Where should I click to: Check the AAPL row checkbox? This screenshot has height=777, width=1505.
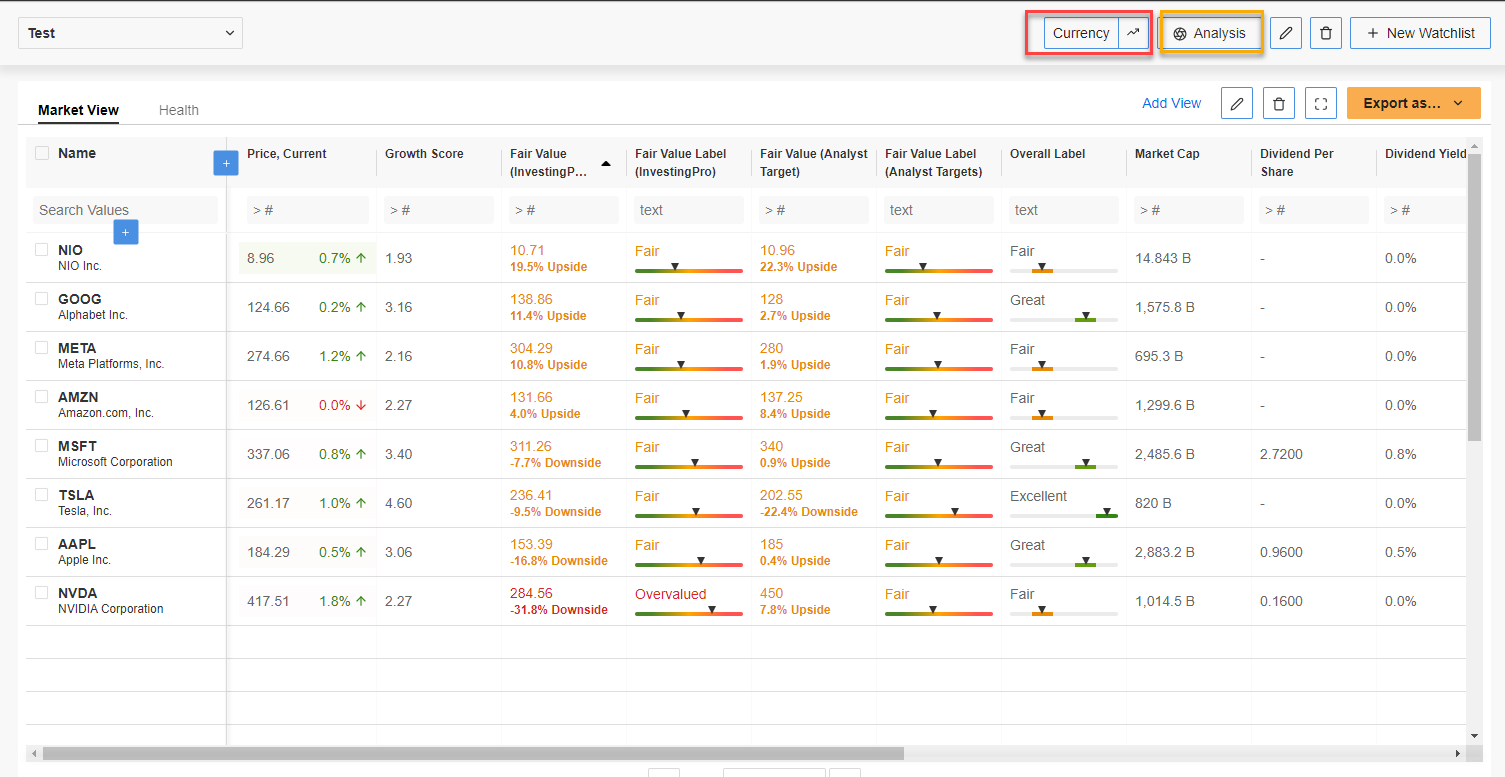(x=42, y=543)
